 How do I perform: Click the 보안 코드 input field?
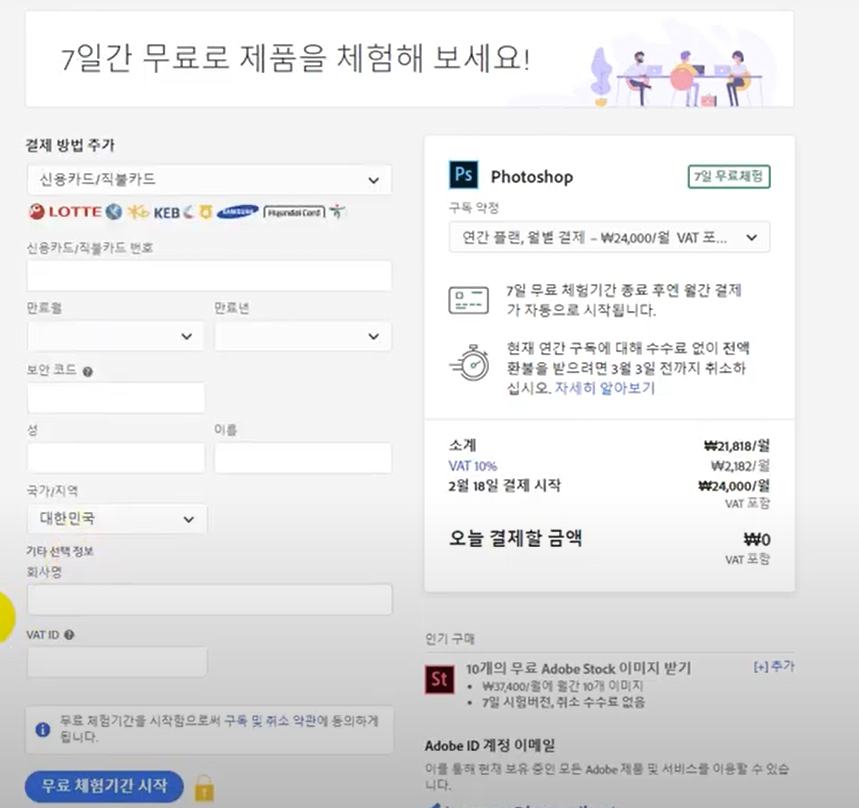[116, 398]
